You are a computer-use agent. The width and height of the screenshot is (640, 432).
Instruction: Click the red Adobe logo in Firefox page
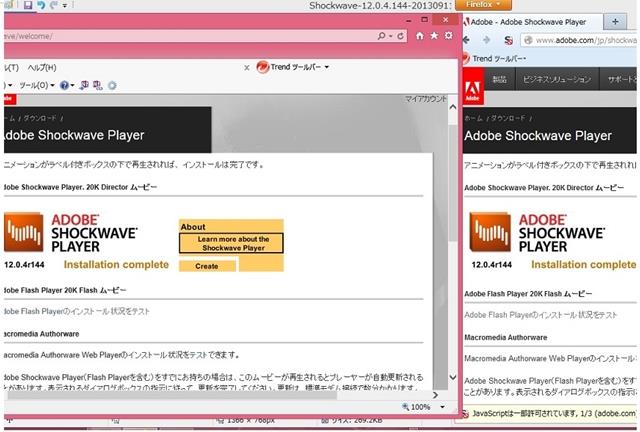(473, 87)
